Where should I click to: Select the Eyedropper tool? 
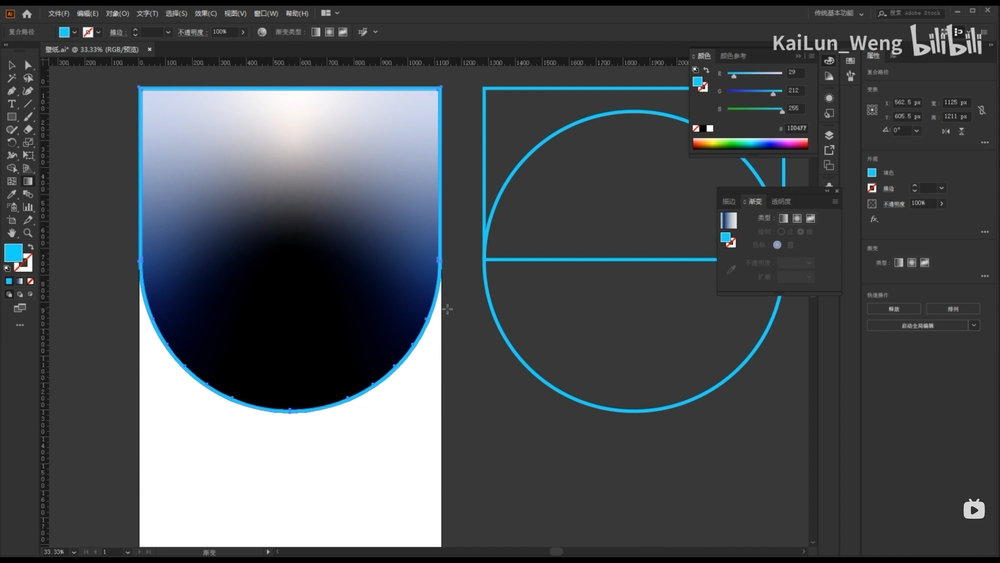pos(11,194)
